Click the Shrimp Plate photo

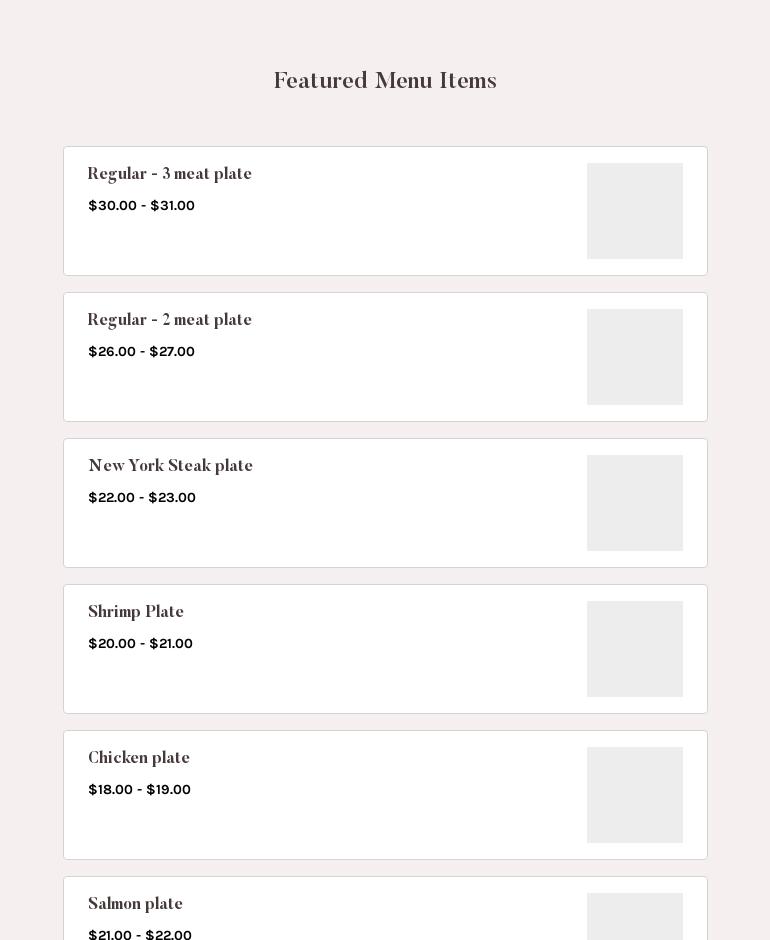[635, 649]
